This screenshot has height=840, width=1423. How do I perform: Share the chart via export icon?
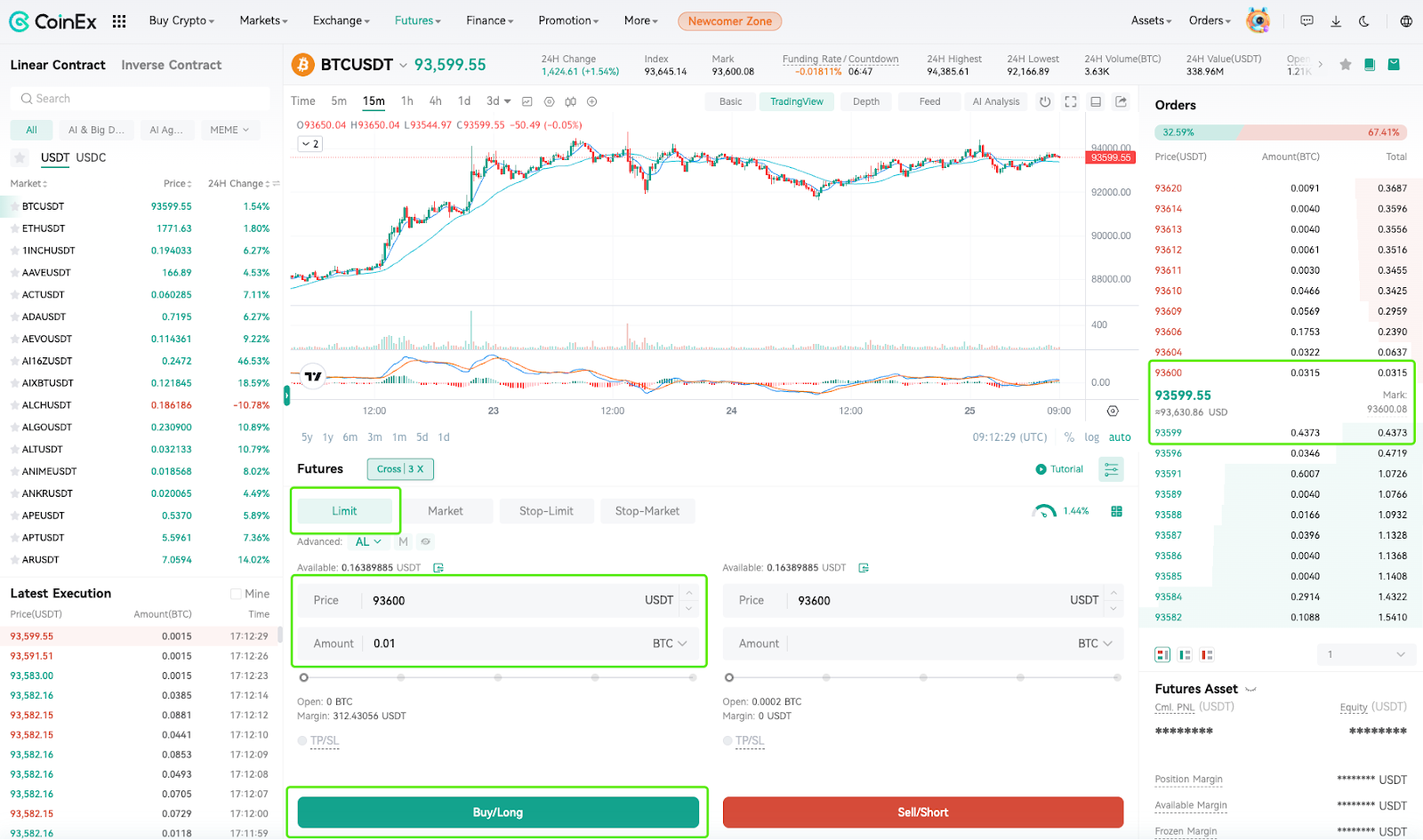1121,101
